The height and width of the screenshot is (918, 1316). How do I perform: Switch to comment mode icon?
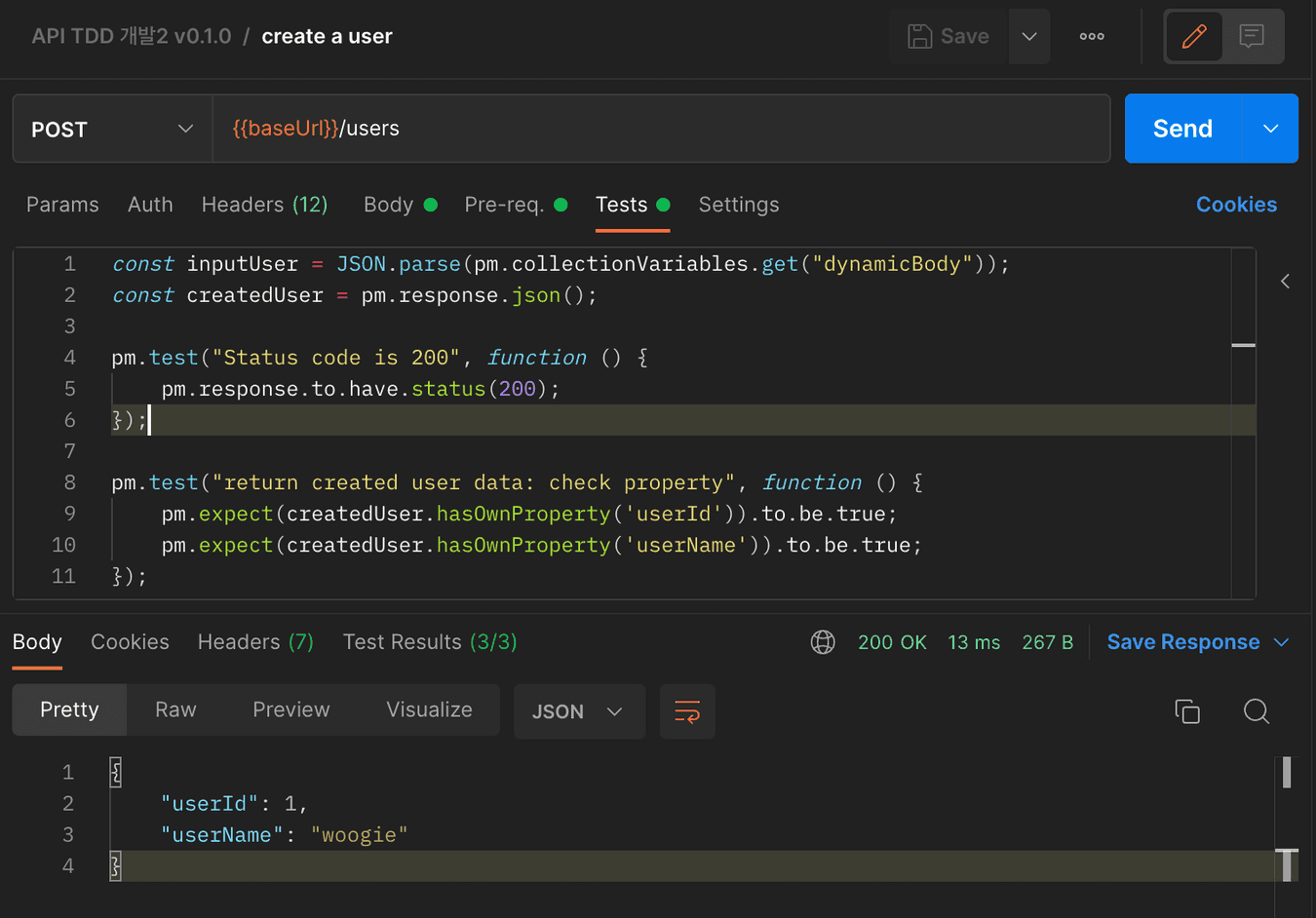pyautogui.click(x=1252, y=37)
